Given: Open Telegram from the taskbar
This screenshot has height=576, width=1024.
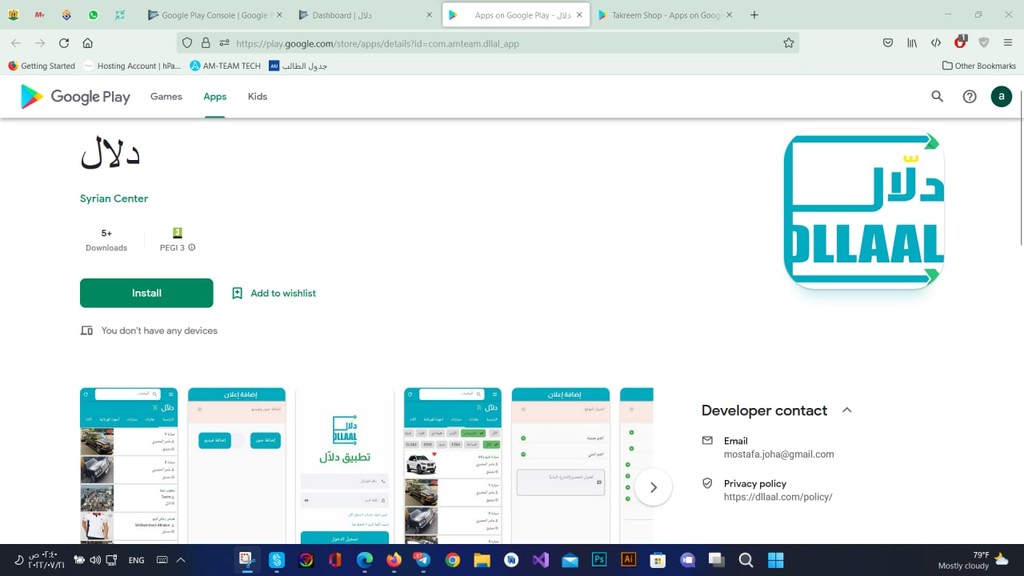Looking at the screenshot, I should 423,560.
